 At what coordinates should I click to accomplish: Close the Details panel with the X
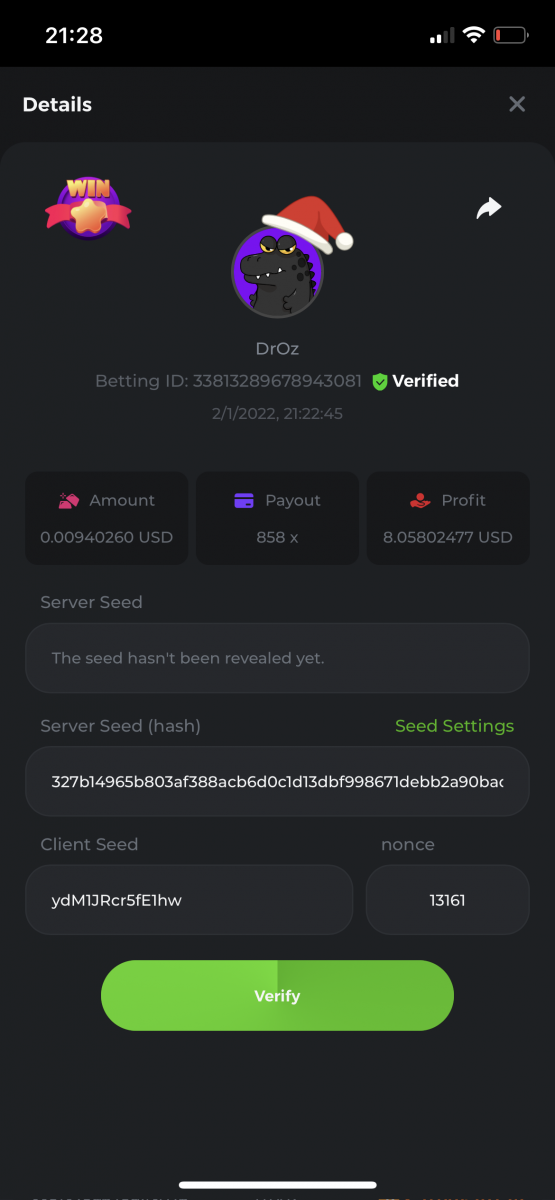click(517, 104)
